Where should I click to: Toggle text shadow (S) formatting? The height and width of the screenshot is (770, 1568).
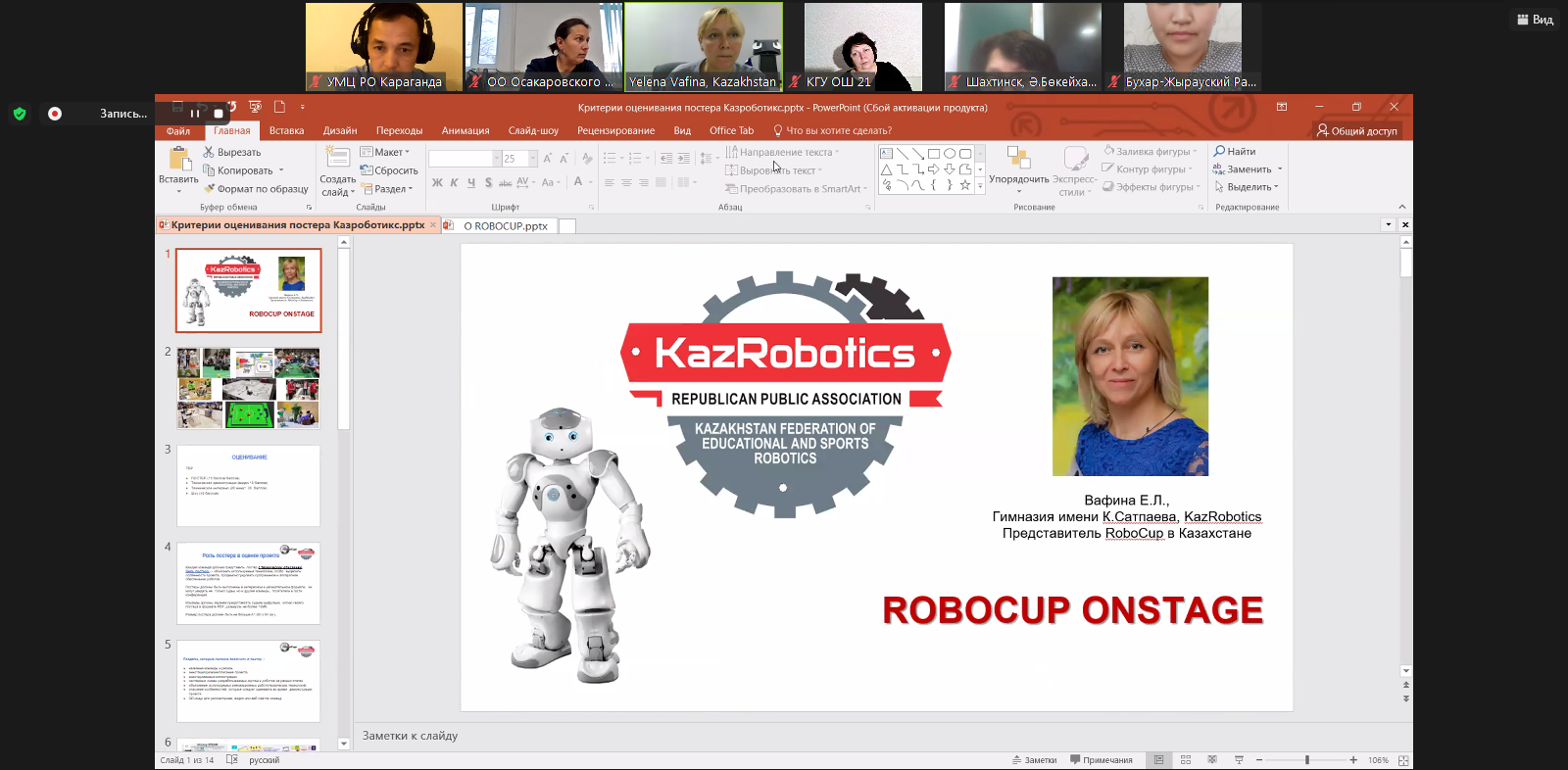coord(488,182)
